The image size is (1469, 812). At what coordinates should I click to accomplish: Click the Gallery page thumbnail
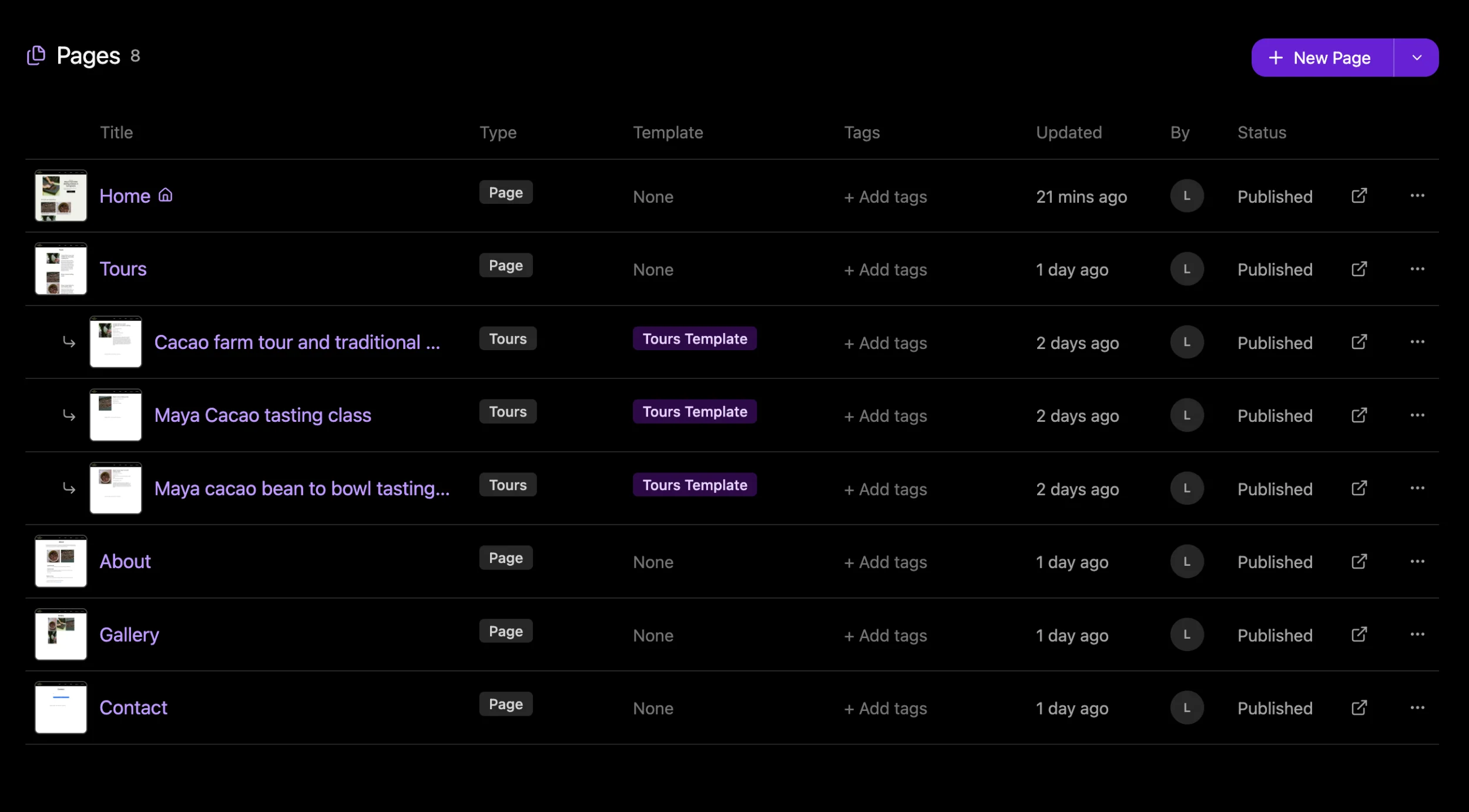tap(61, 635)
